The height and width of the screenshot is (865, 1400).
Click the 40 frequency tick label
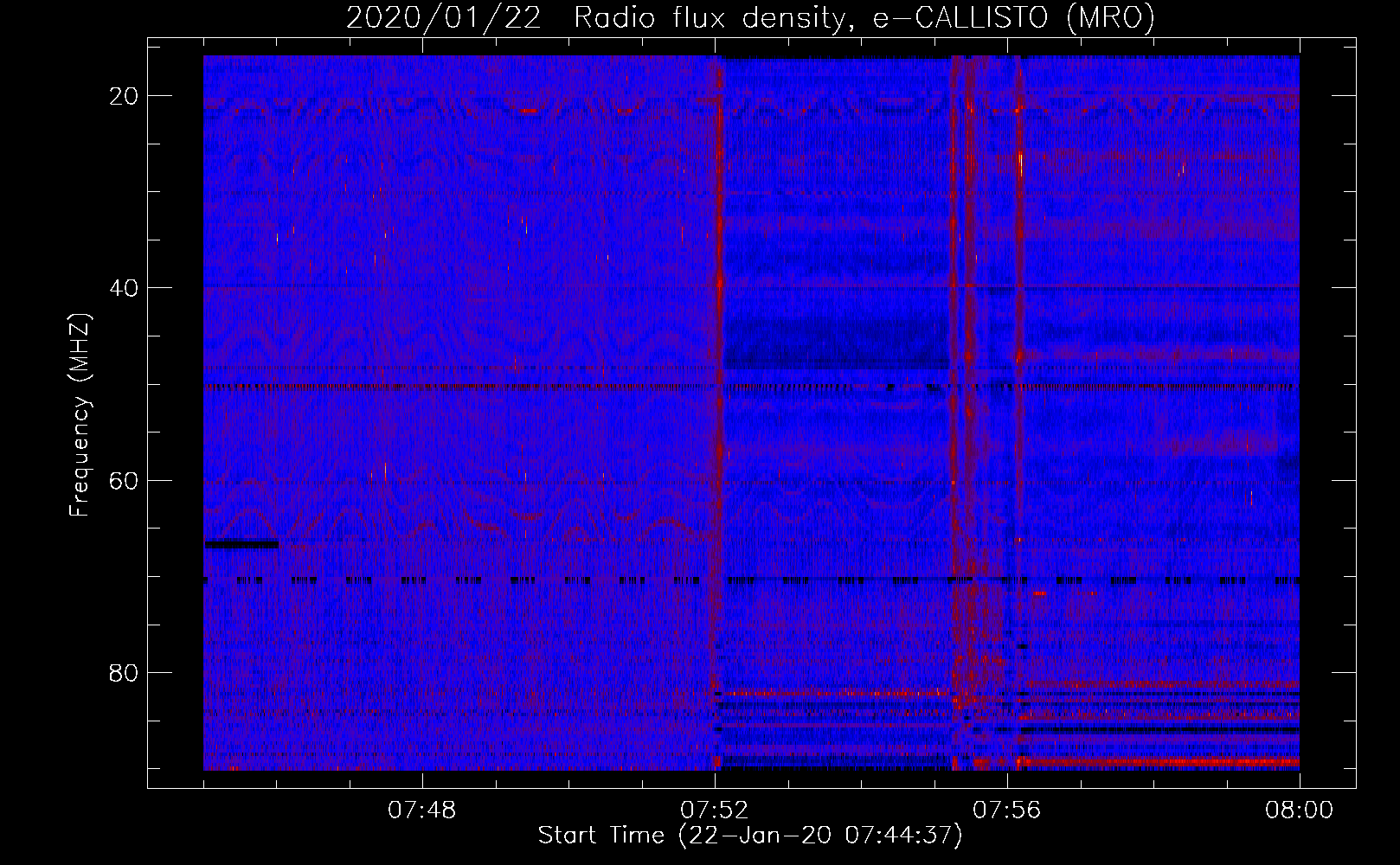pyautogui.click(x=125, y=288)
